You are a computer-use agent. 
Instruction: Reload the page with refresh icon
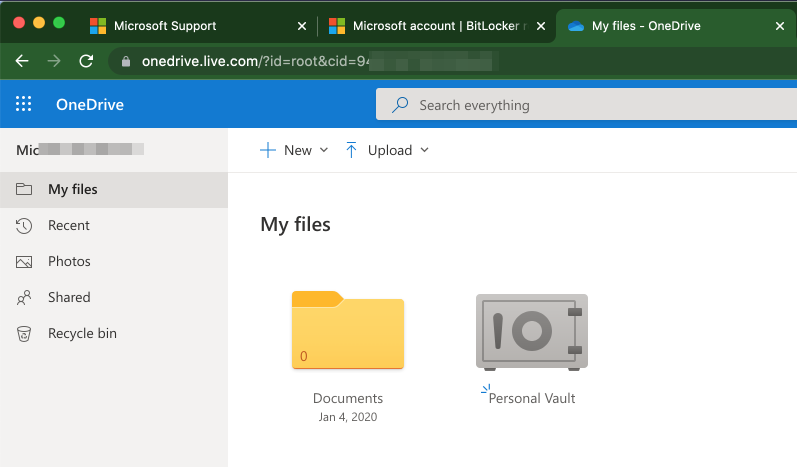[x=86, y=61]
